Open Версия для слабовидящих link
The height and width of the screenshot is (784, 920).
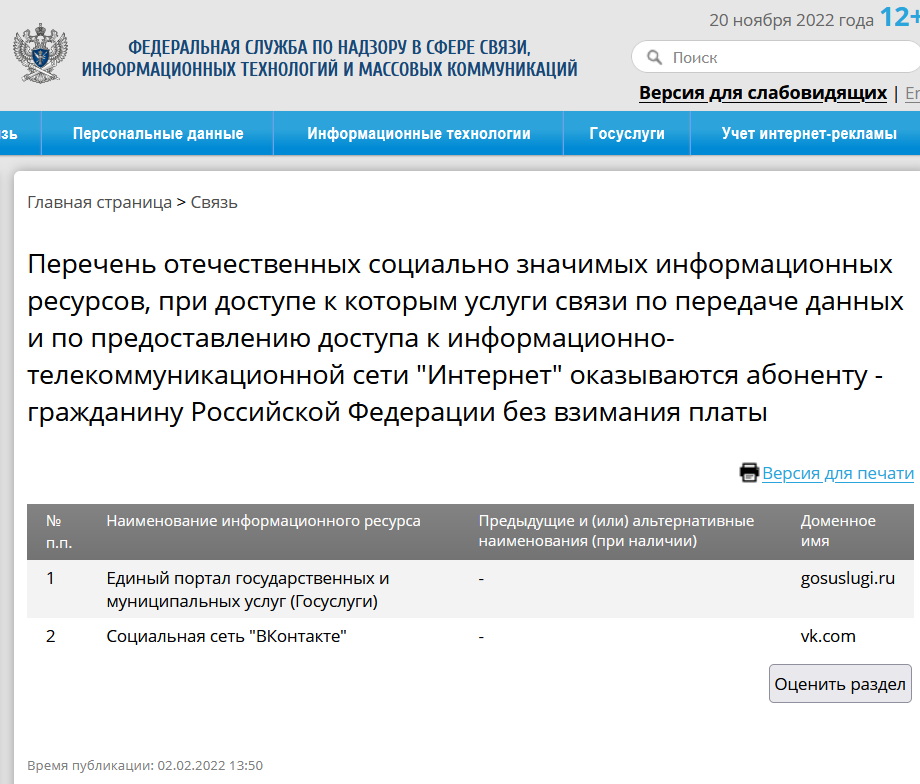[x=763, y=93]
